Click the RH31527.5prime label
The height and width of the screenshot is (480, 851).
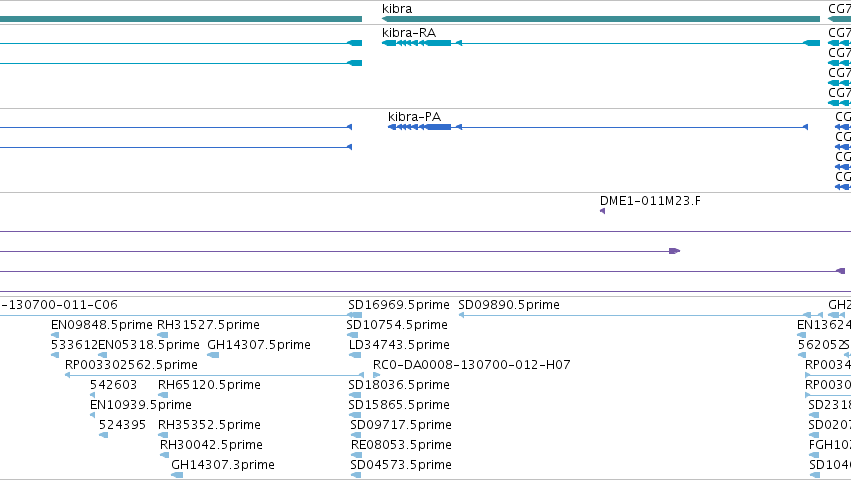208,325
